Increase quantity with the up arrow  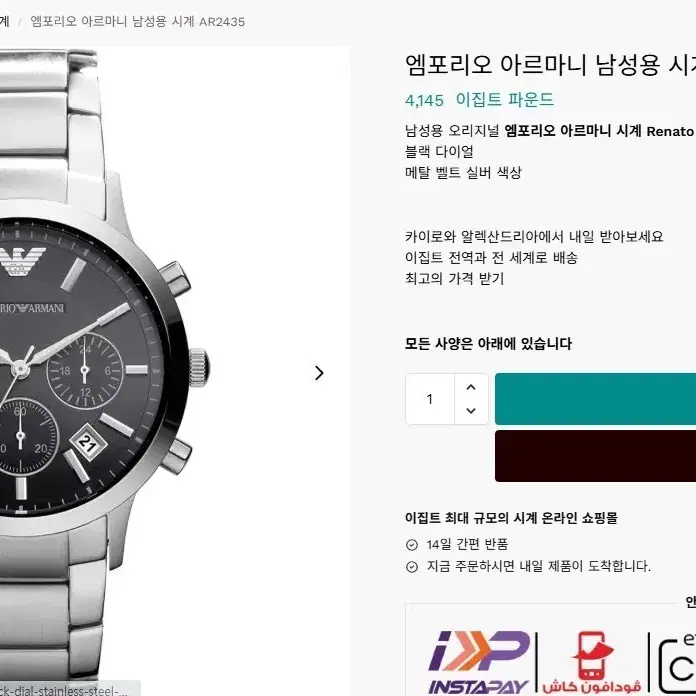471,387
